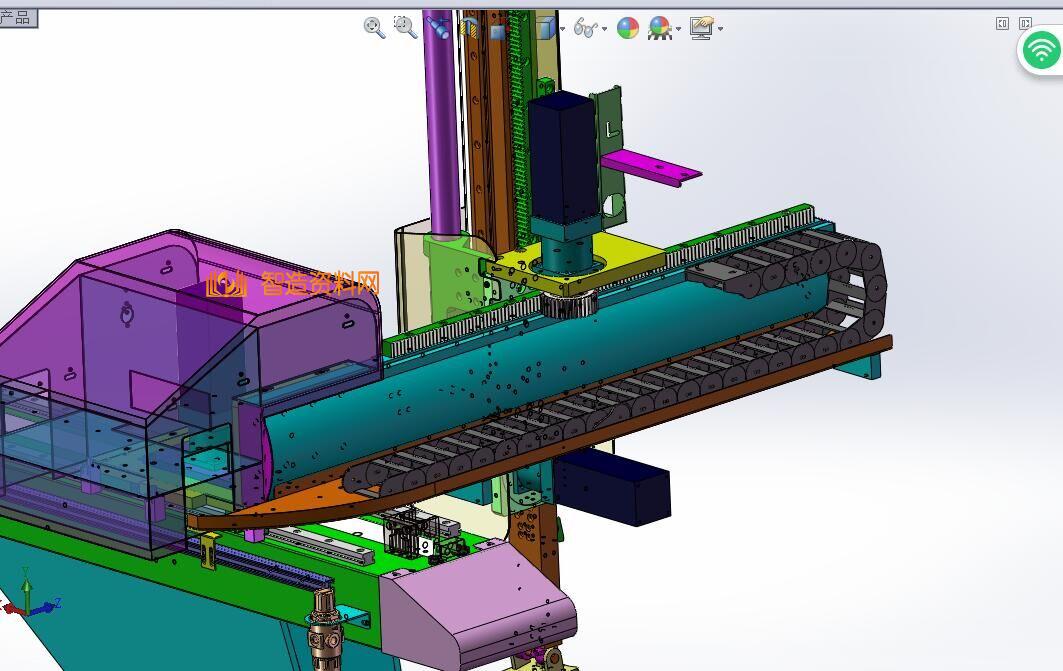The width and height of the screenshot is (1063, 671).
Task: Click the Display Style cube icon
Action: [545, 28]
